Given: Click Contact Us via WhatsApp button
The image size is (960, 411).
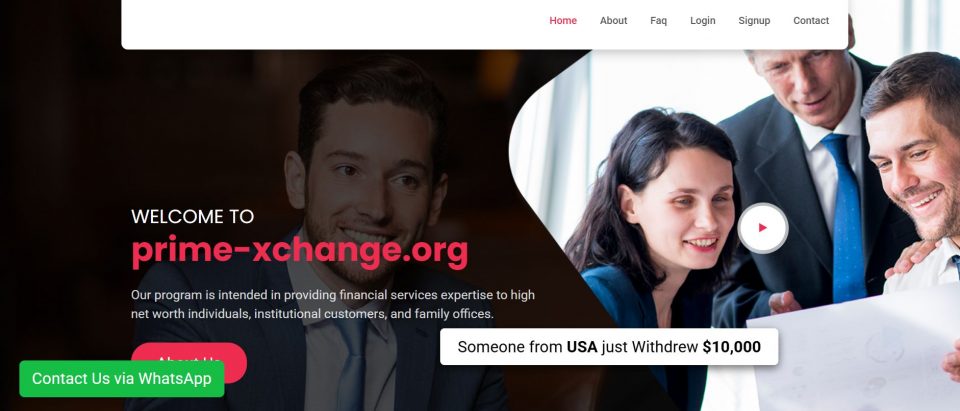Looking at the screenshot, I should (x=122, y=379).
